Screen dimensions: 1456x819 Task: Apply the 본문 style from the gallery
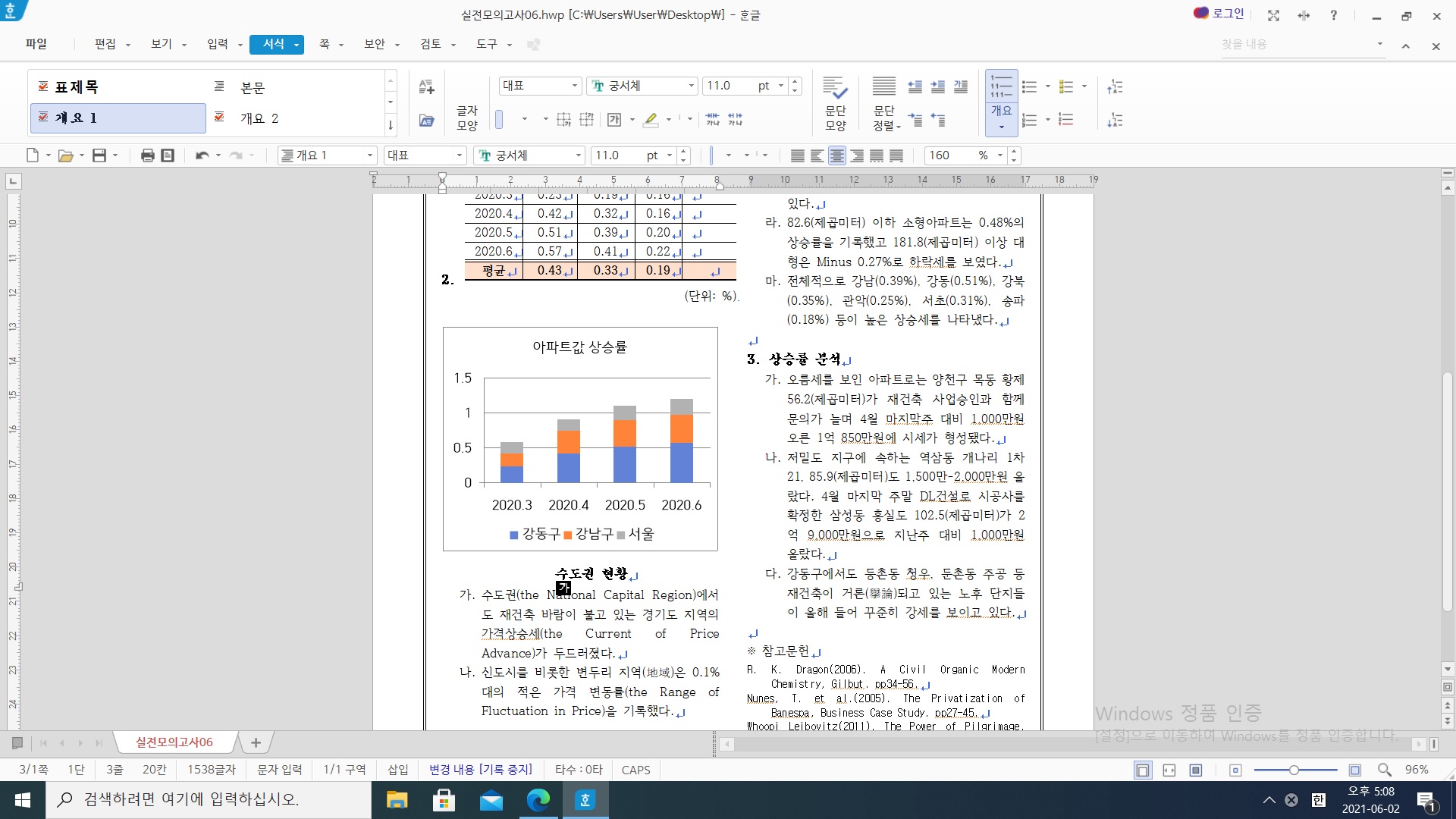click(x=296, y=87)
